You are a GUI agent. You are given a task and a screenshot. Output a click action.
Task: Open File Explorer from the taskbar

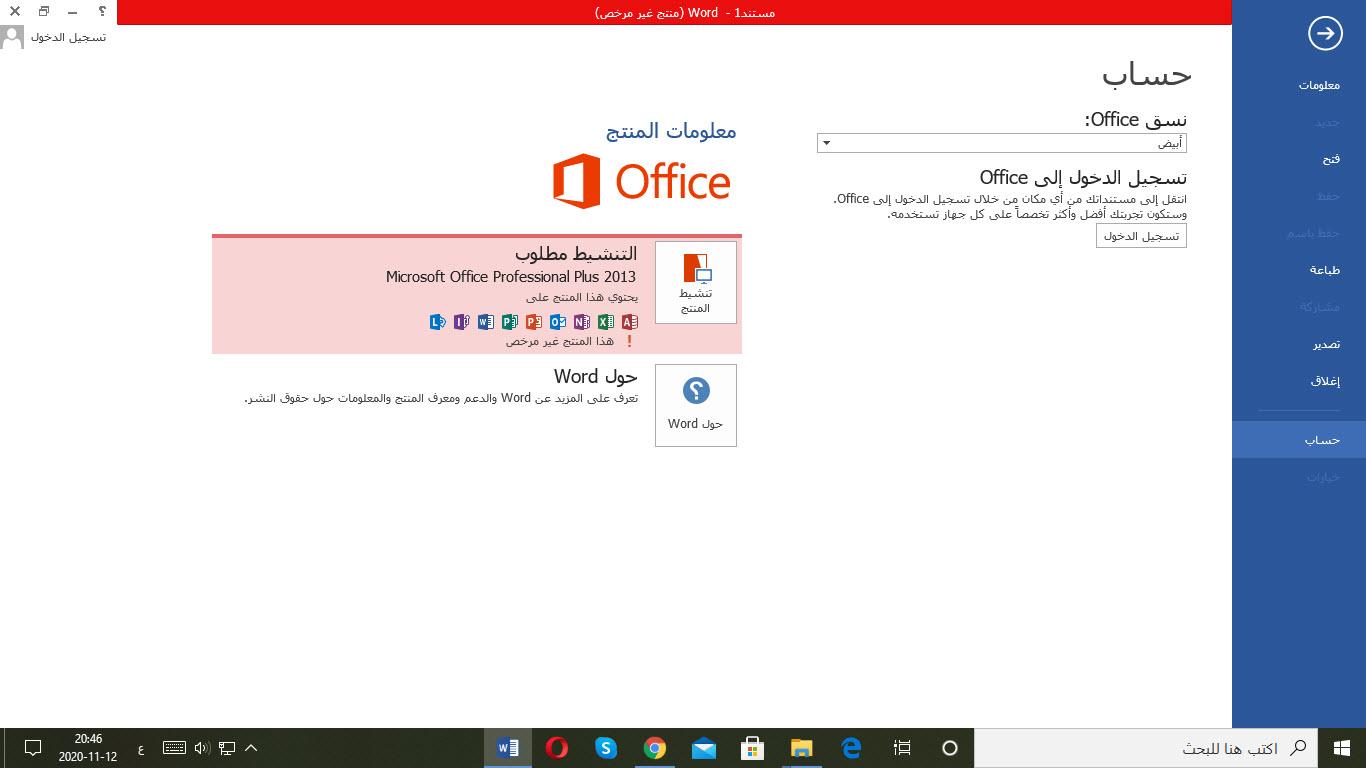(802, 748)
